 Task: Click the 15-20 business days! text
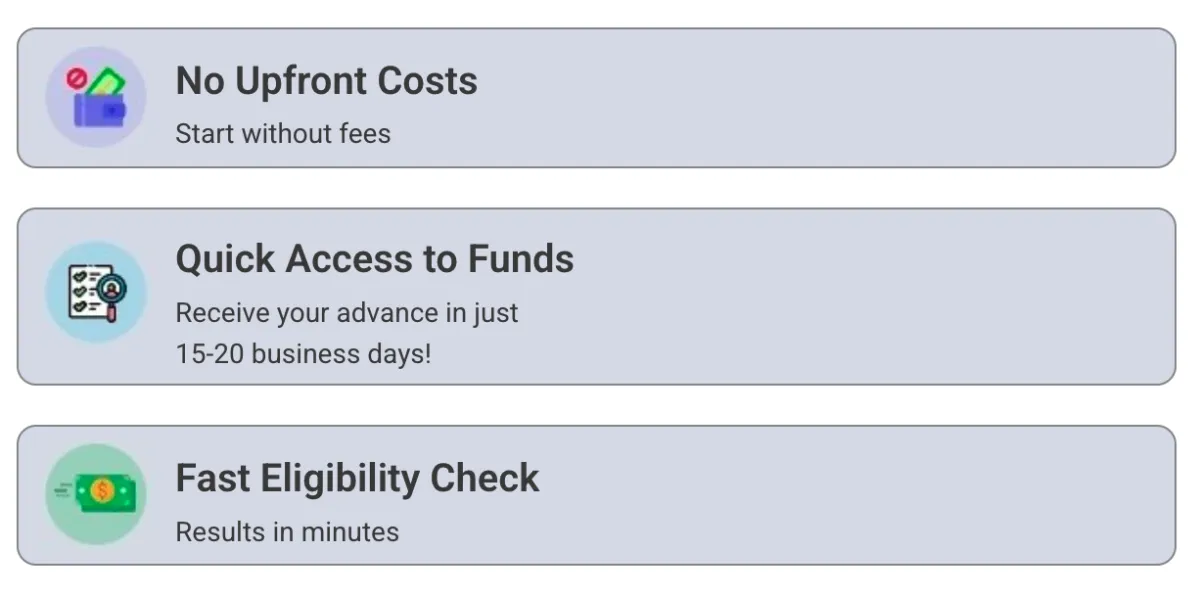(x=304, y=354)
